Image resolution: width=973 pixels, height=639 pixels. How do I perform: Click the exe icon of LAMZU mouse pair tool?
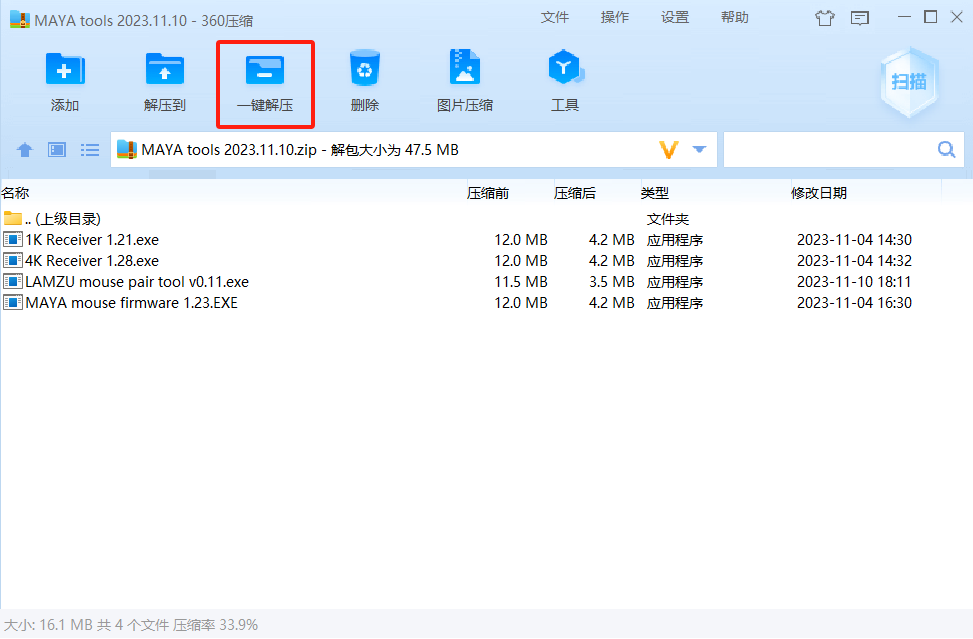tap(13, 282)
